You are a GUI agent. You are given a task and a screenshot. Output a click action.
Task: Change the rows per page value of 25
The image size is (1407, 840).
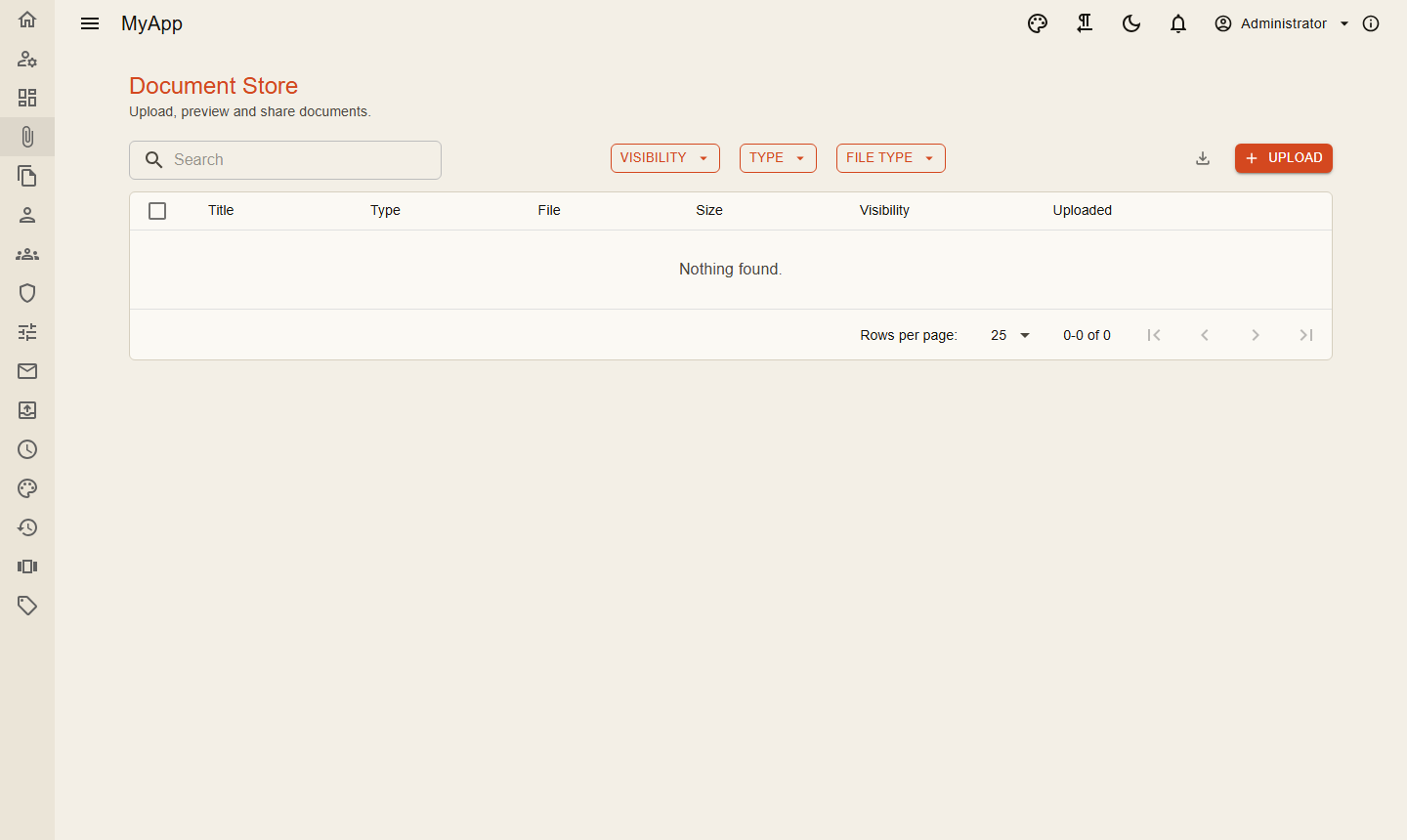coord(1010,335)
